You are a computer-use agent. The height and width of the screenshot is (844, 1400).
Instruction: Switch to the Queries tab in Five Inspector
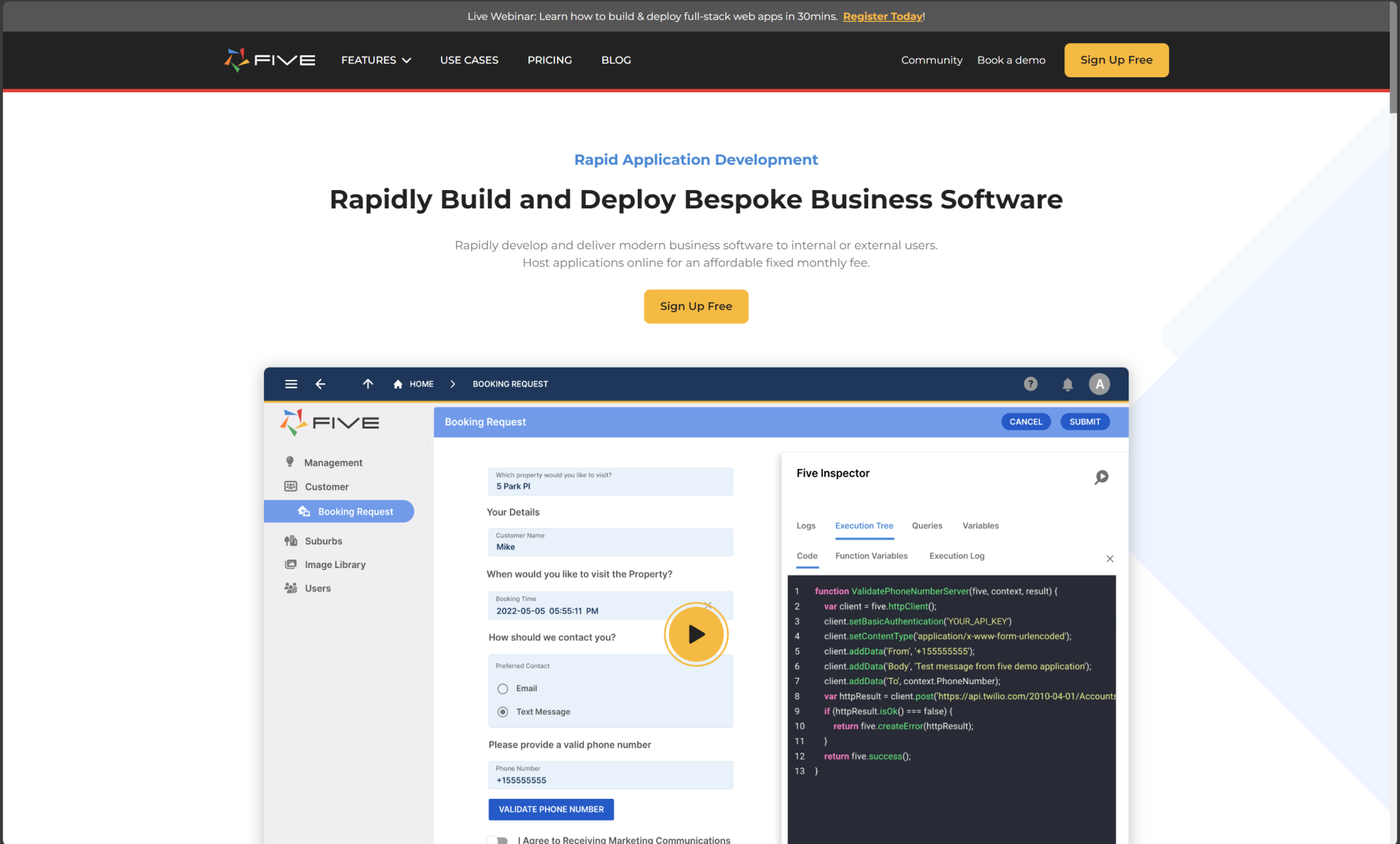(926, 526)
